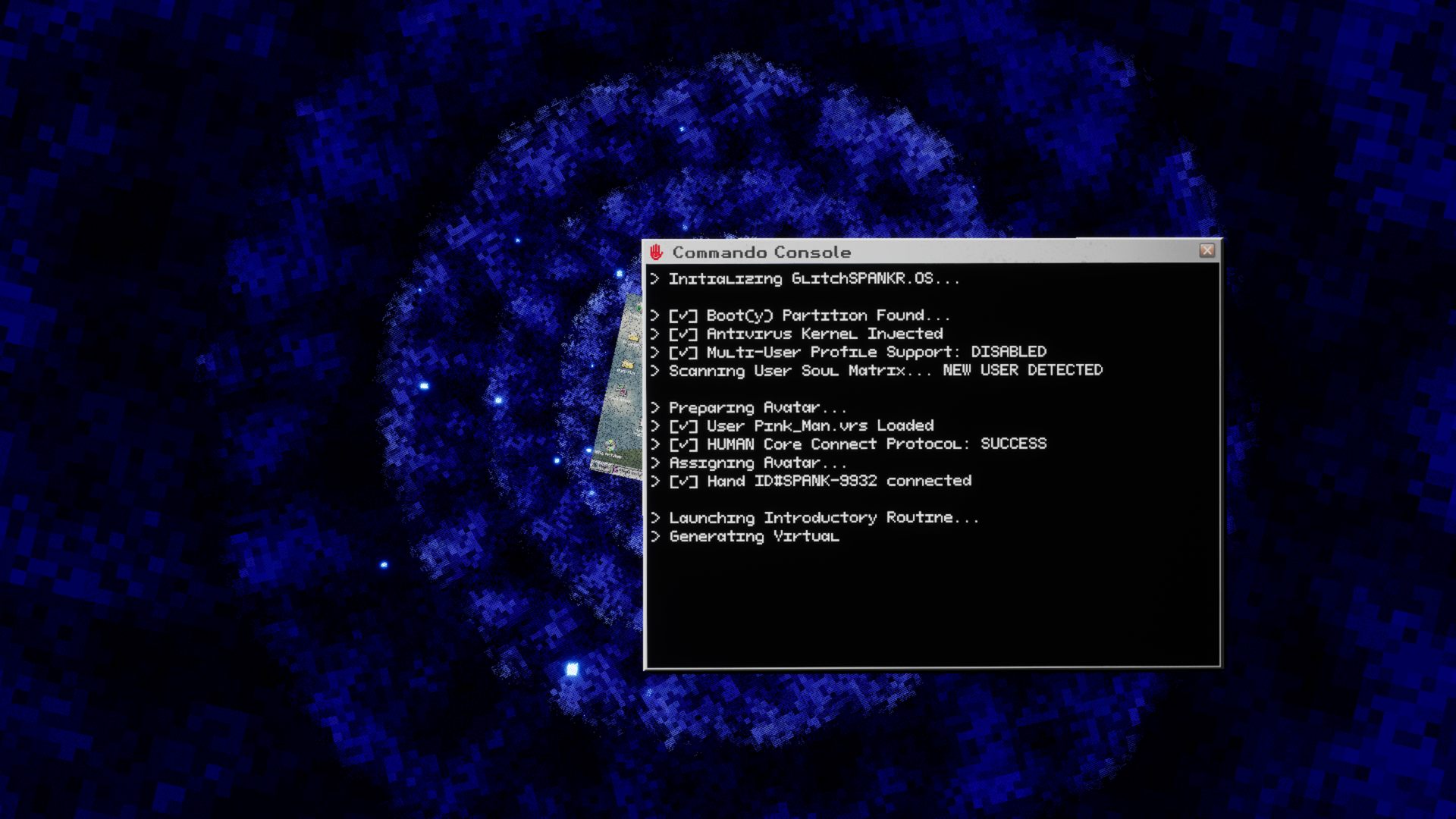Click the checkmark box beside Boot(y) Partition Found
Screen dimensions: 1456x819
[682, 315]
